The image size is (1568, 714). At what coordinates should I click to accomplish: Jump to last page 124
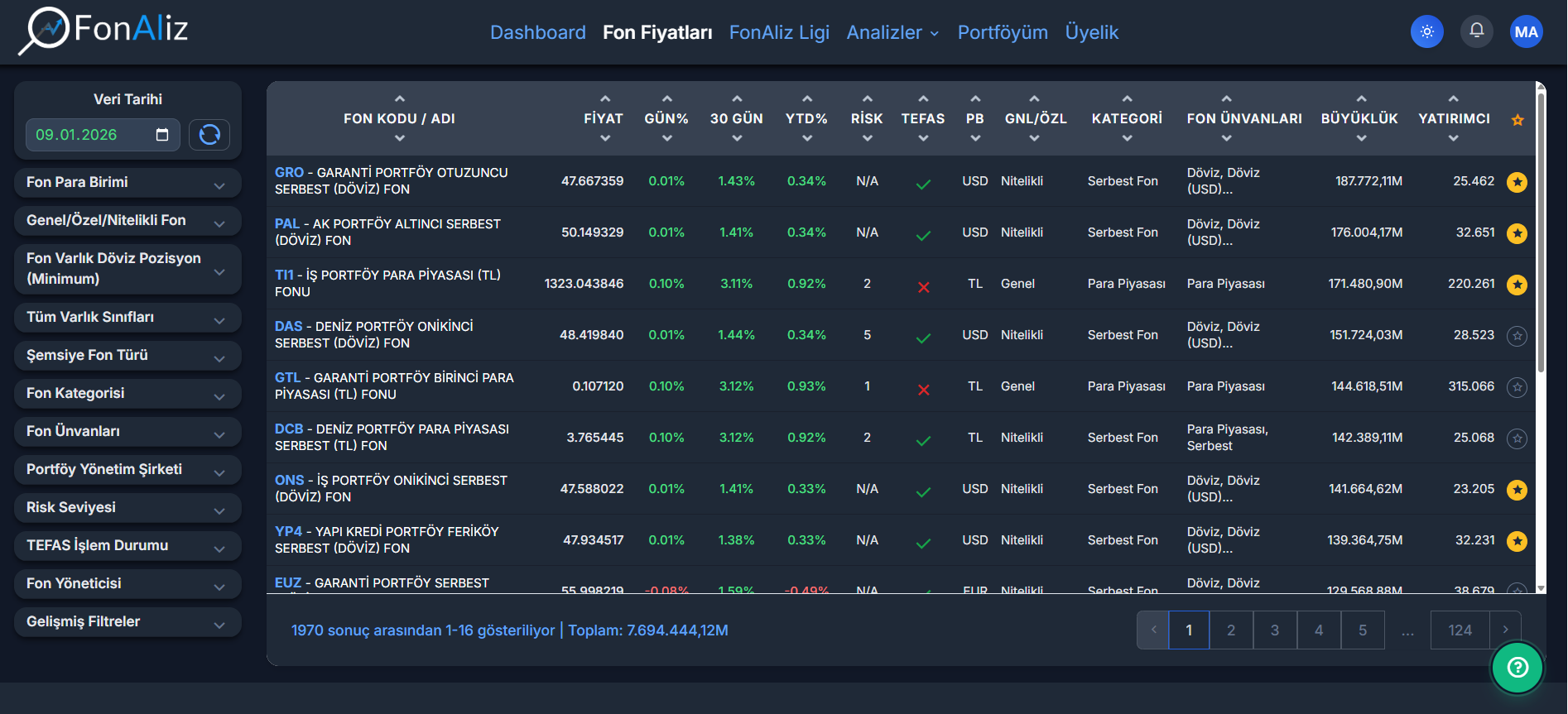pos(1460,630)
